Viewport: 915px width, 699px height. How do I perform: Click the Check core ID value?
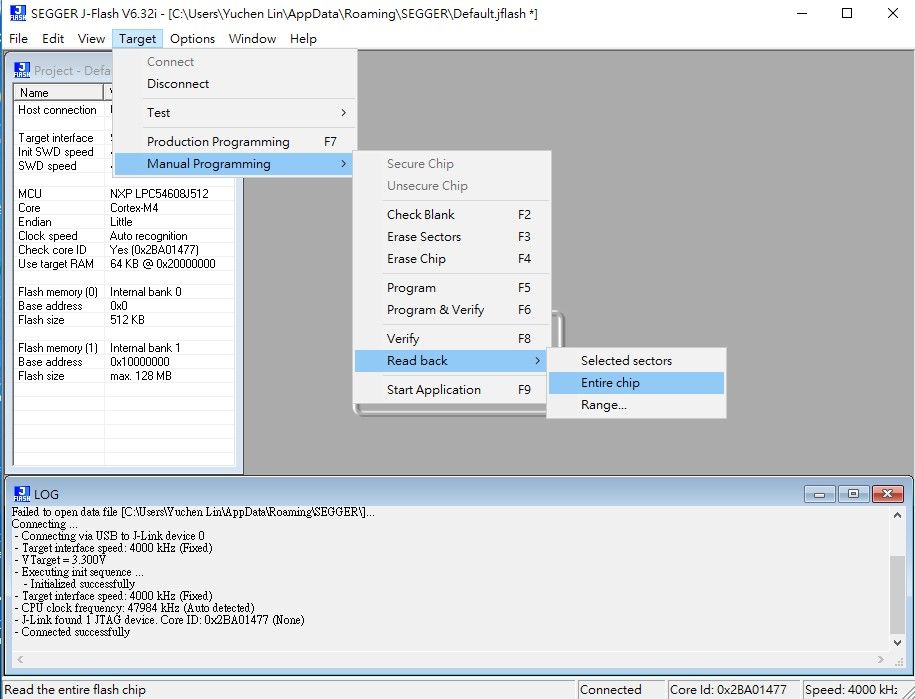click(x=155, y=250)
